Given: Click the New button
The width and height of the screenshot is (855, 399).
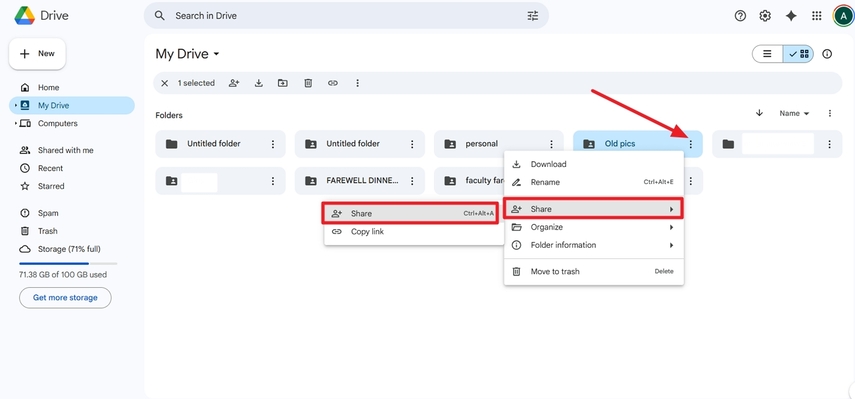Looking at the screenshot, I should 37,54.
